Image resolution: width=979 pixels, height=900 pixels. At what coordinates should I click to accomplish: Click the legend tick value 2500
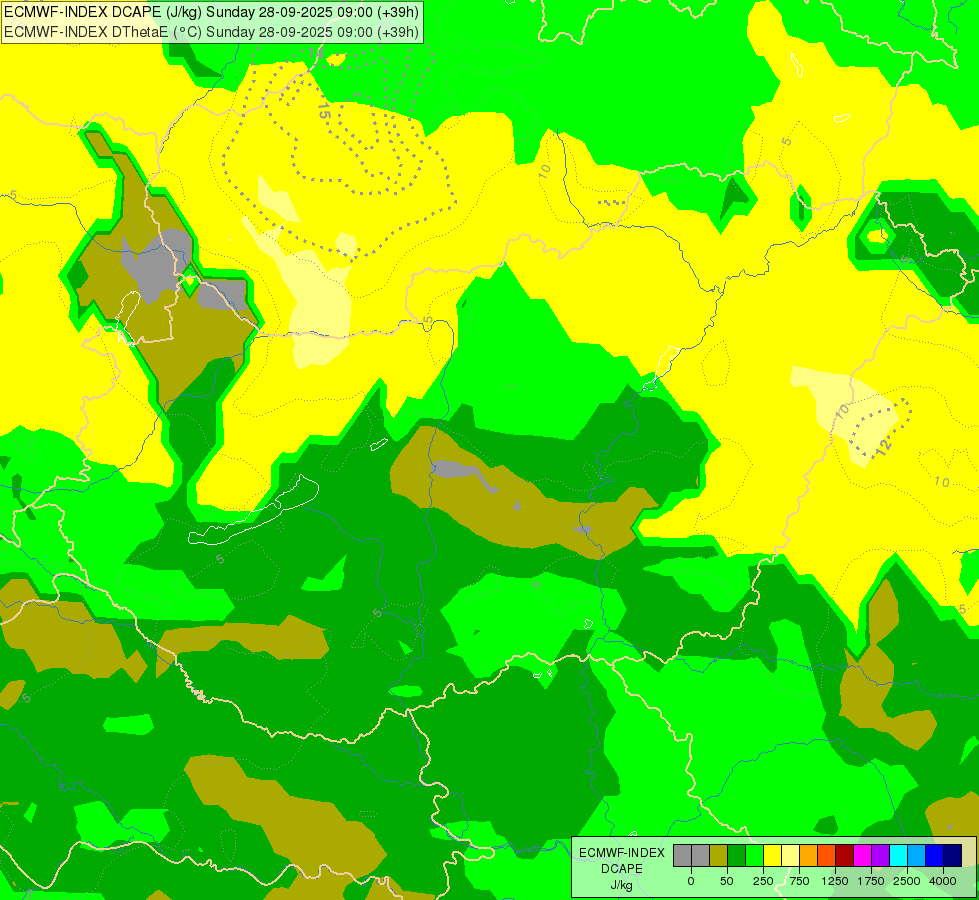coord(907,881)
